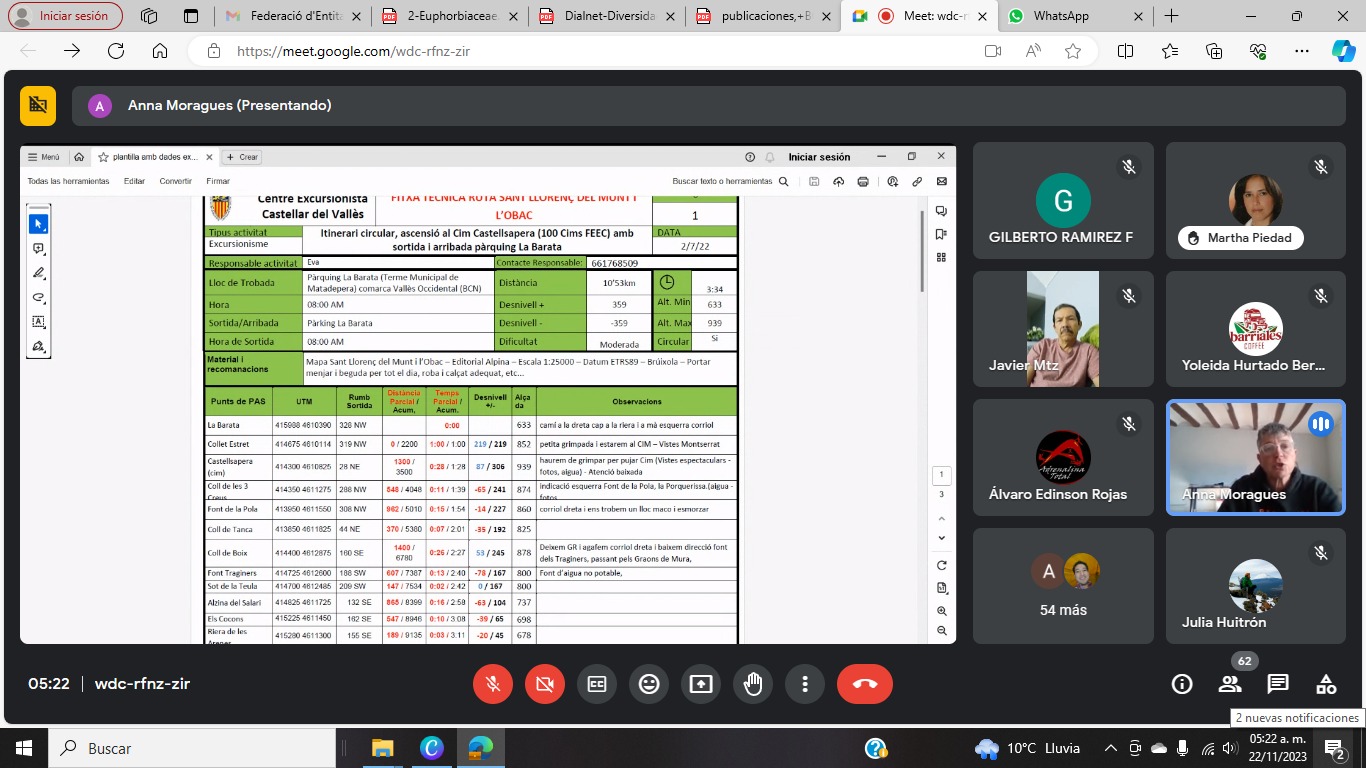Screen dimensions: 1366x768
Task: Switch to the publicaciones PDF tab
Action: (763, 16)
